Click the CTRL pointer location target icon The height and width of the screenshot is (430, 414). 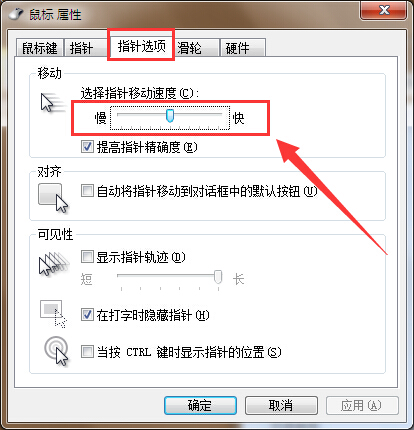point(56,351)
